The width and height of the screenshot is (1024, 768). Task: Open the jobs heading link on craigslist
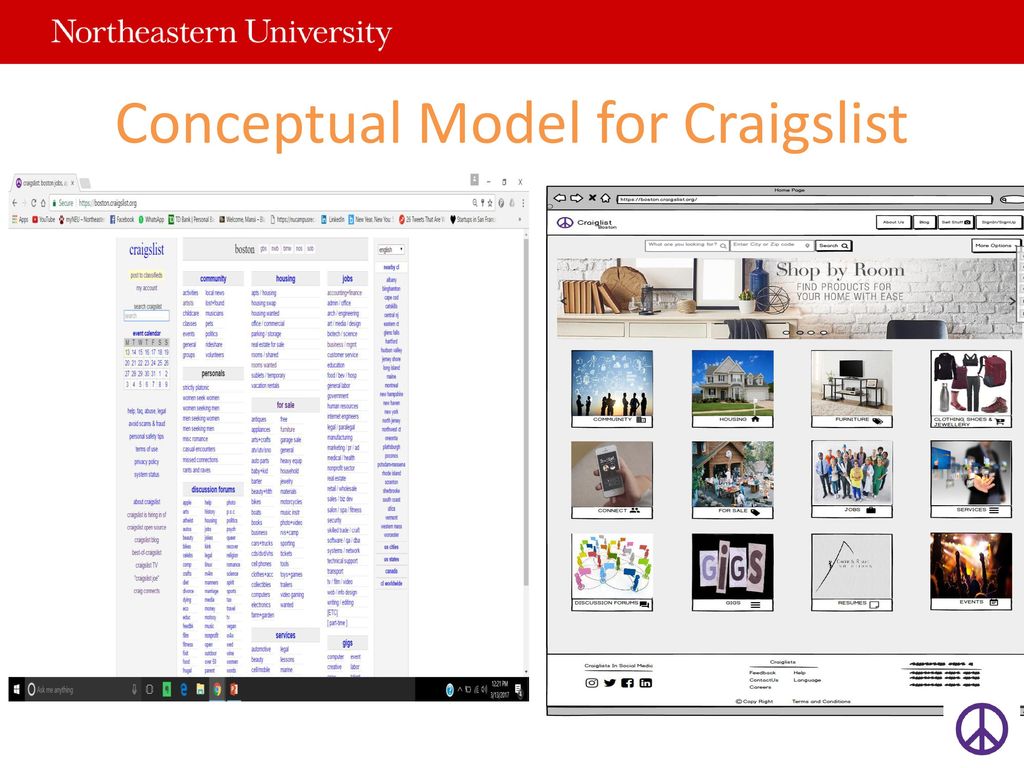(x=347, y=279)
